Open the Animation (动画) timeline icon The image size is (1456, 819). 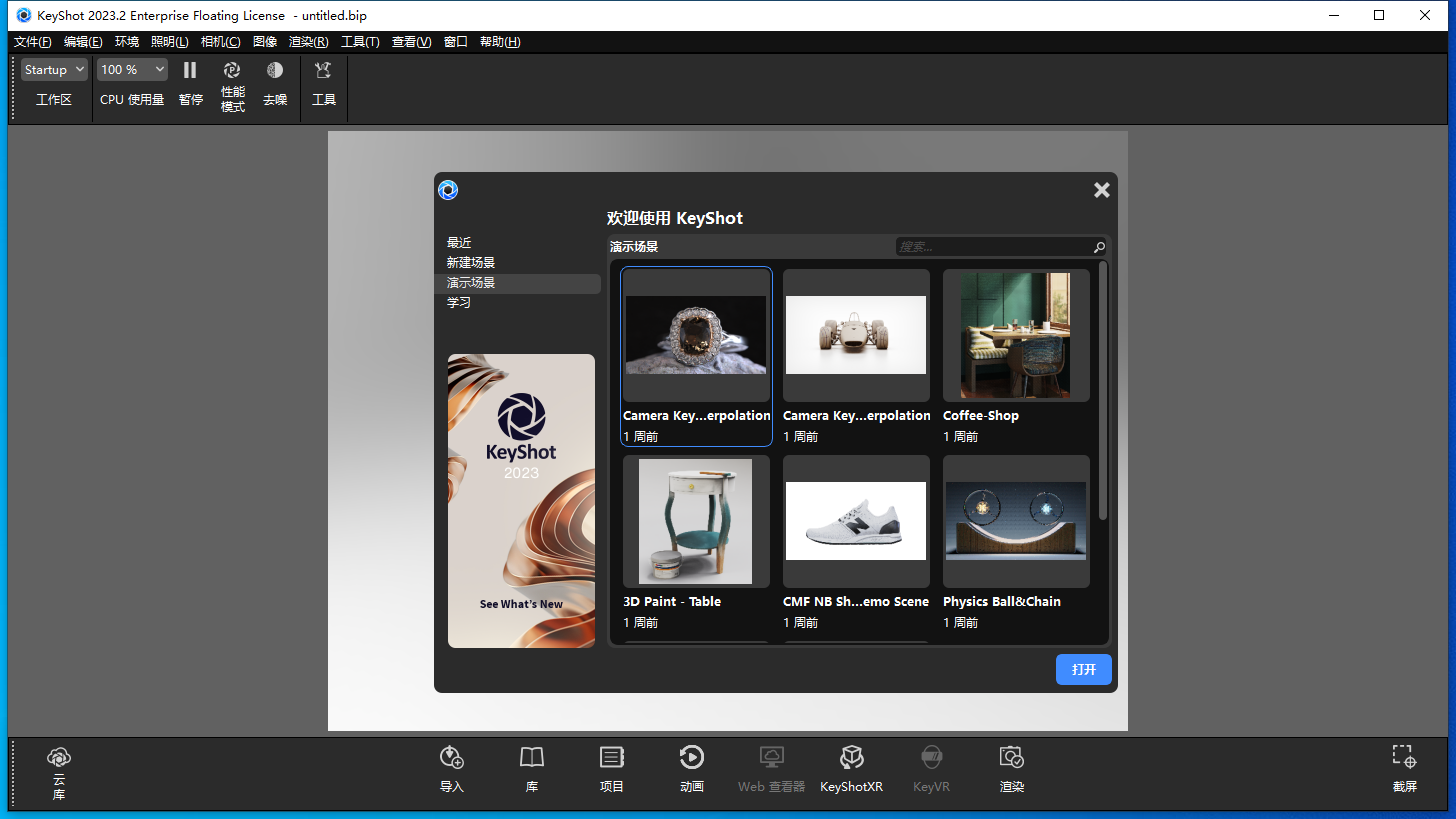tap(692, 757)
